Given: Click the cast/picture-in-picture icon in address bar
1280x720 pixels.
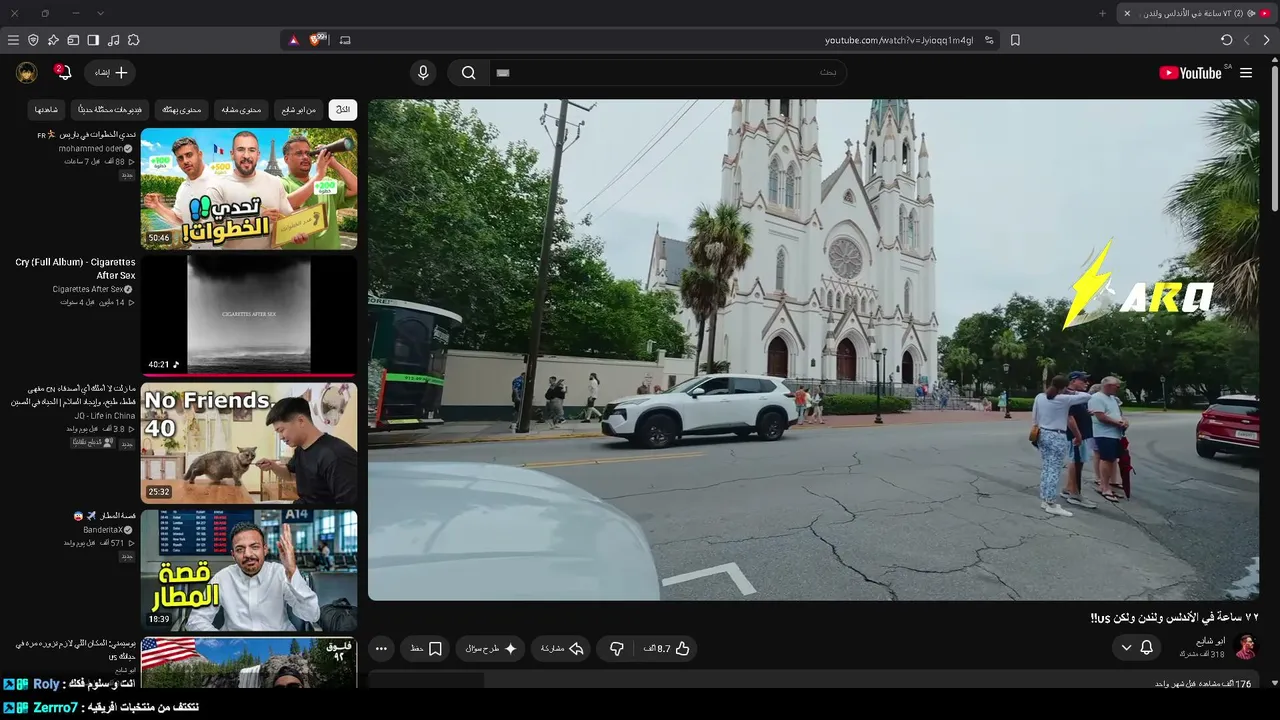Looking at the screenshot, I should click(346, 40).
